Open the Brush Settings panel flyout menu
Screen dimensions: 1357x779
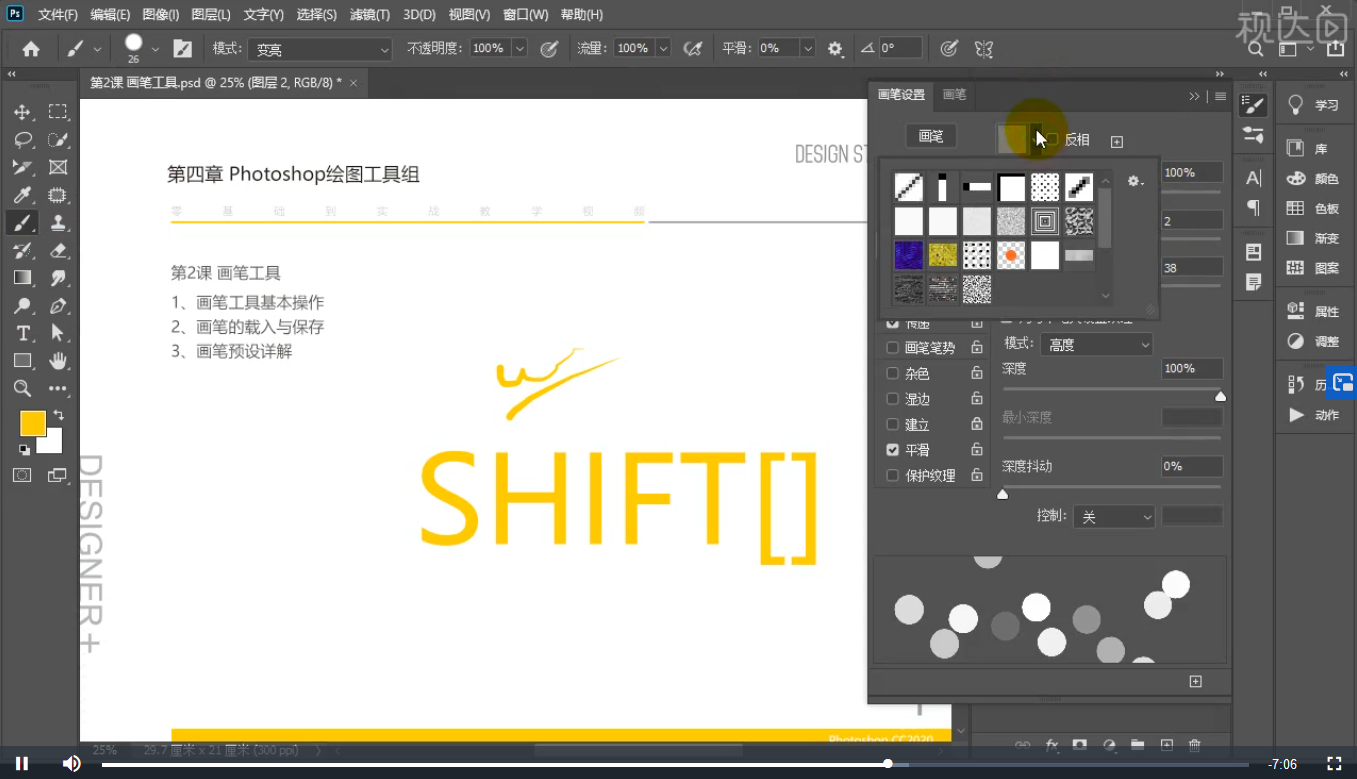pos(1220,96)
